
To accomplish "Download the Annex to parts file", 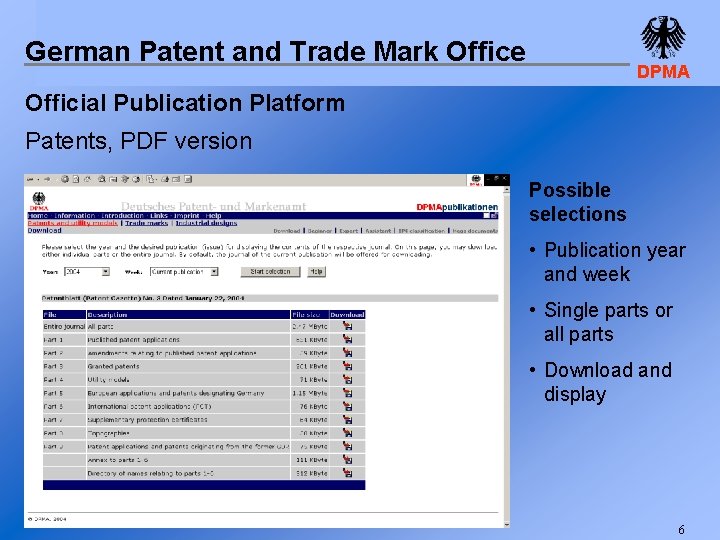I will pyautogui.click(x=347, y=460).
